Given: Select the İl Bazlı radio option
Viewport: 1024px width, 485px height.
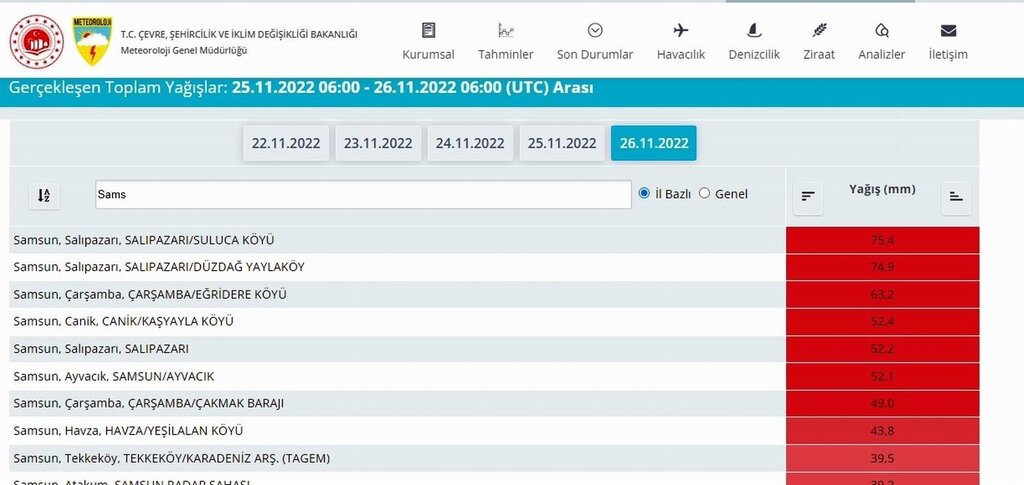Looking at the screenshot, I should pyautogui.click(x=644, y=193).
